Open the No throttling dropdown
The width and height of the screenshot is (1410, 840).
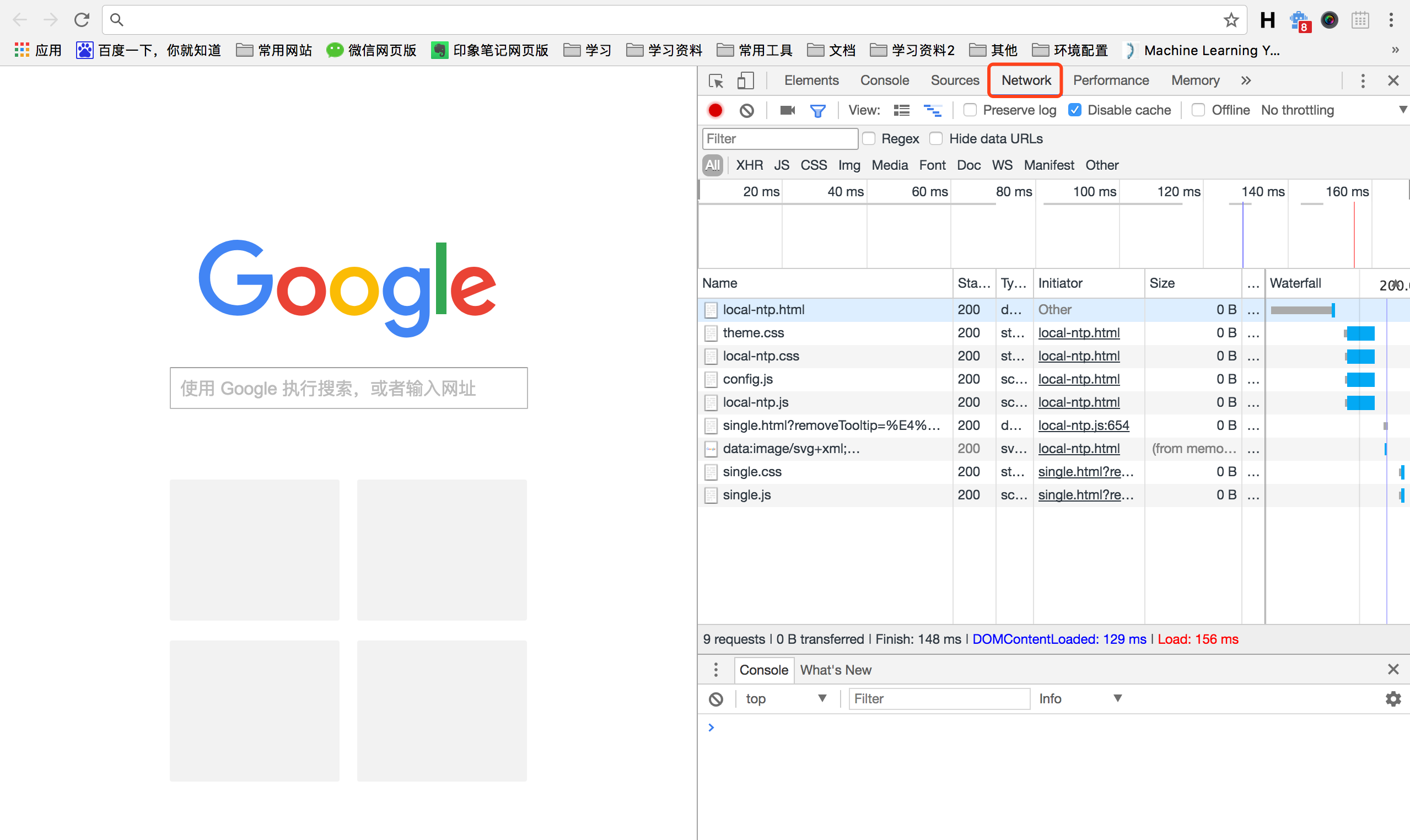[1298, 110]
